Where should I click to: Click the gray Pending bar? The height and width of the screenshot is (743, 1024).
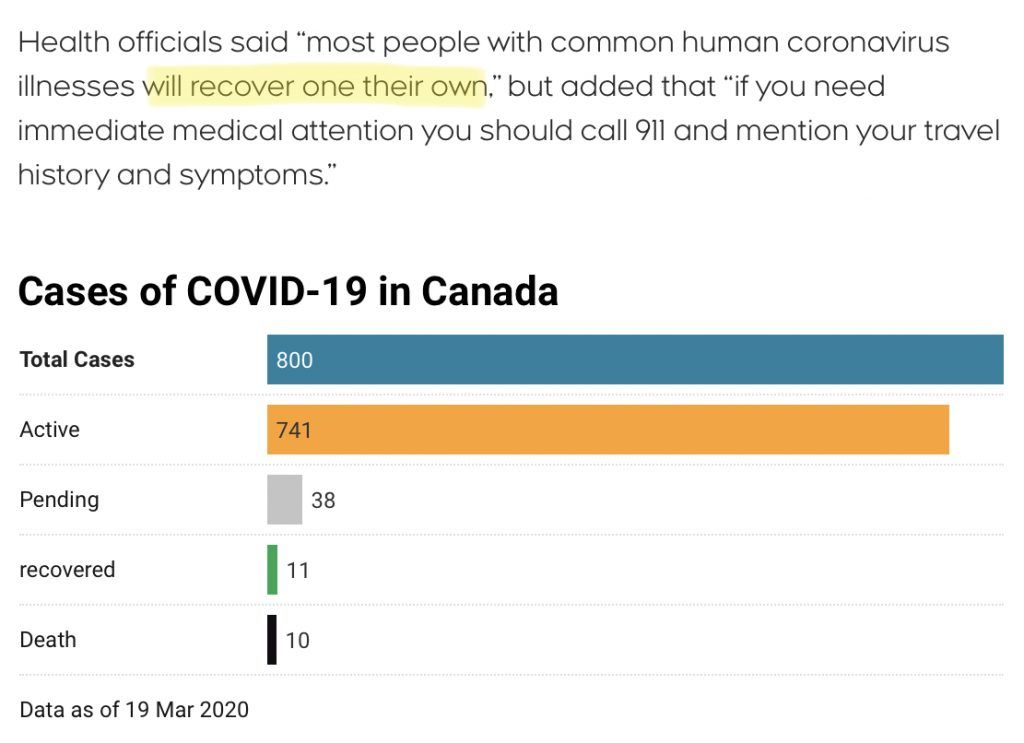click(284, 499)
